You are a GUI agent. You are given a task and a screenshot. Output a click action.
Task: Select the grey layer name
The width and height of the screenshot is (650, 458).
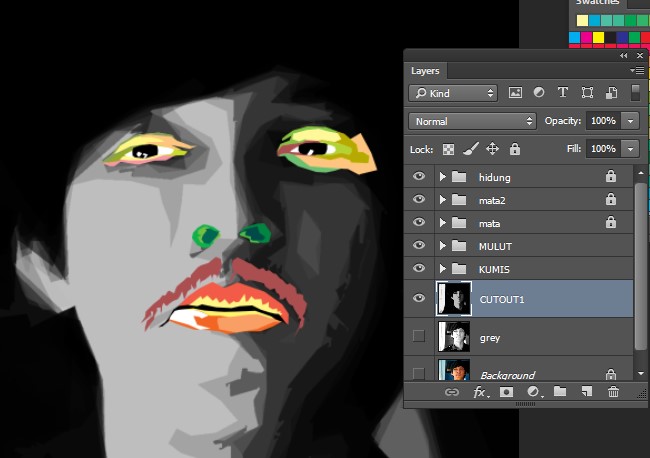pyautogui.click(x=490, y=338)
